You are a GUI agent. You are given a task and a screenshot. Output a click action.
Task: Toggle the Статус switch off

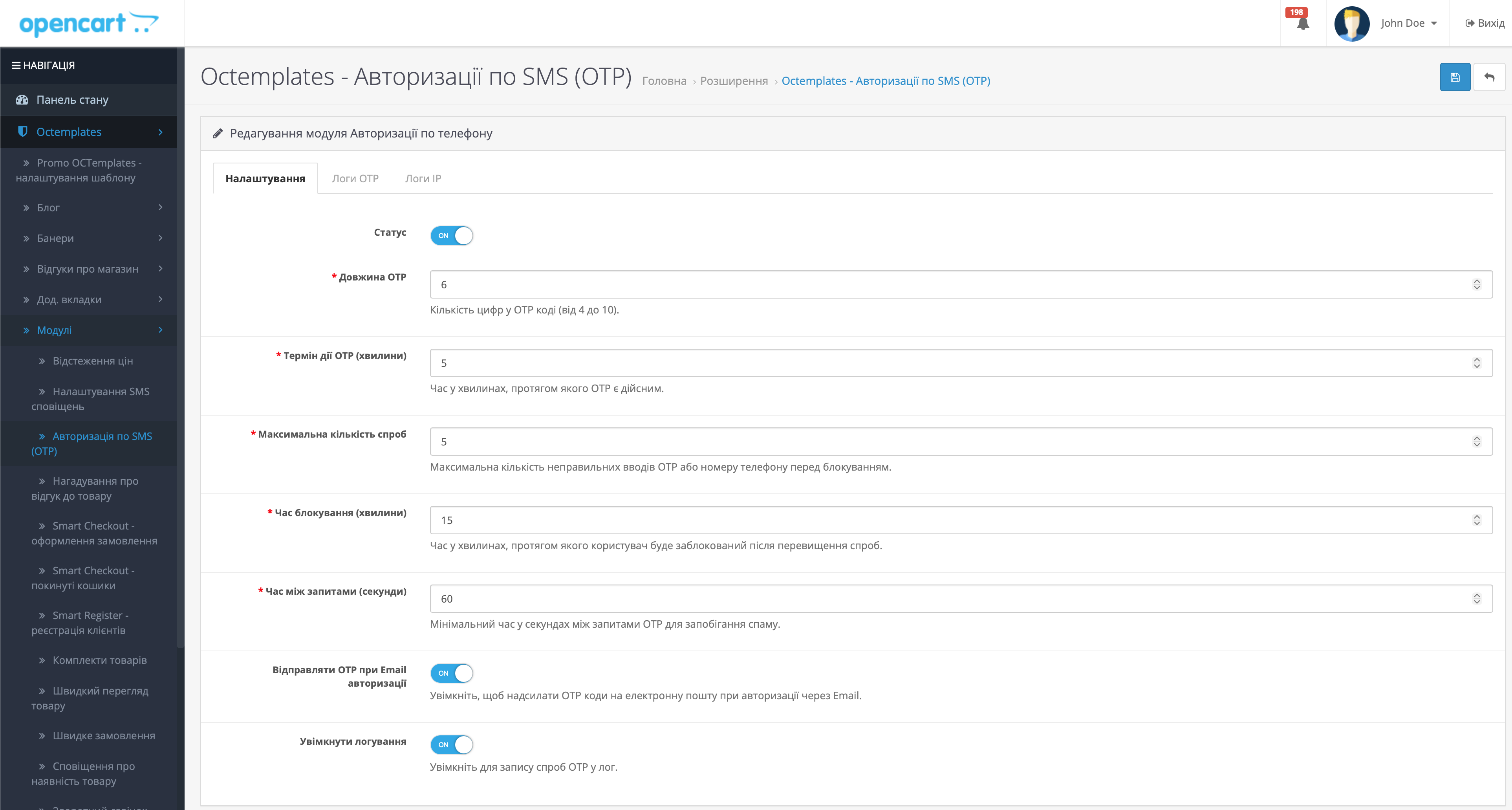point(451,235)
